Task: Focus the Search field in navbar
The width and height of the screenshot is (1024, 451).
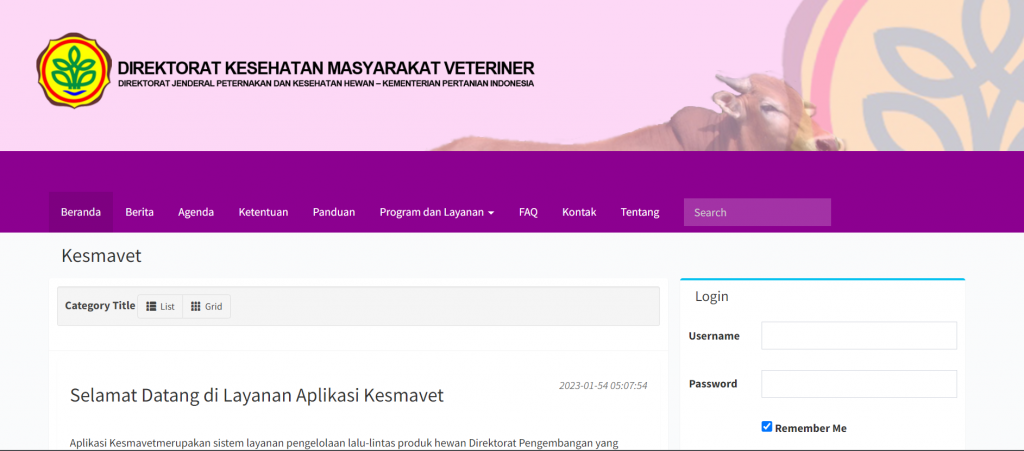Action: [x=757, y=212]
